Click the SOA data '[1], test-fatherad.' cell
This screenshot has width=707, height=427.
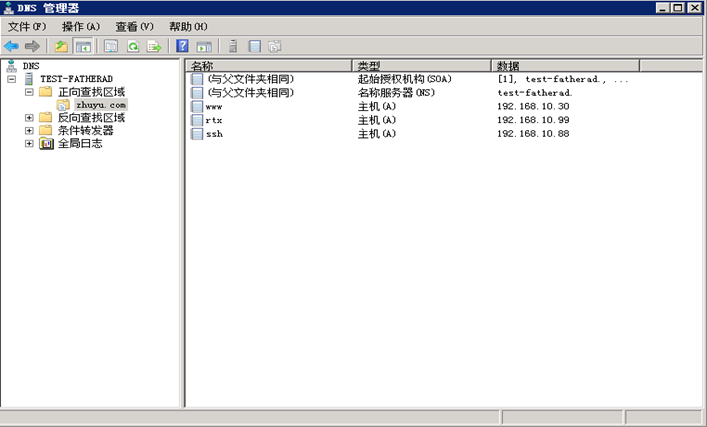[x=563, y=79]
